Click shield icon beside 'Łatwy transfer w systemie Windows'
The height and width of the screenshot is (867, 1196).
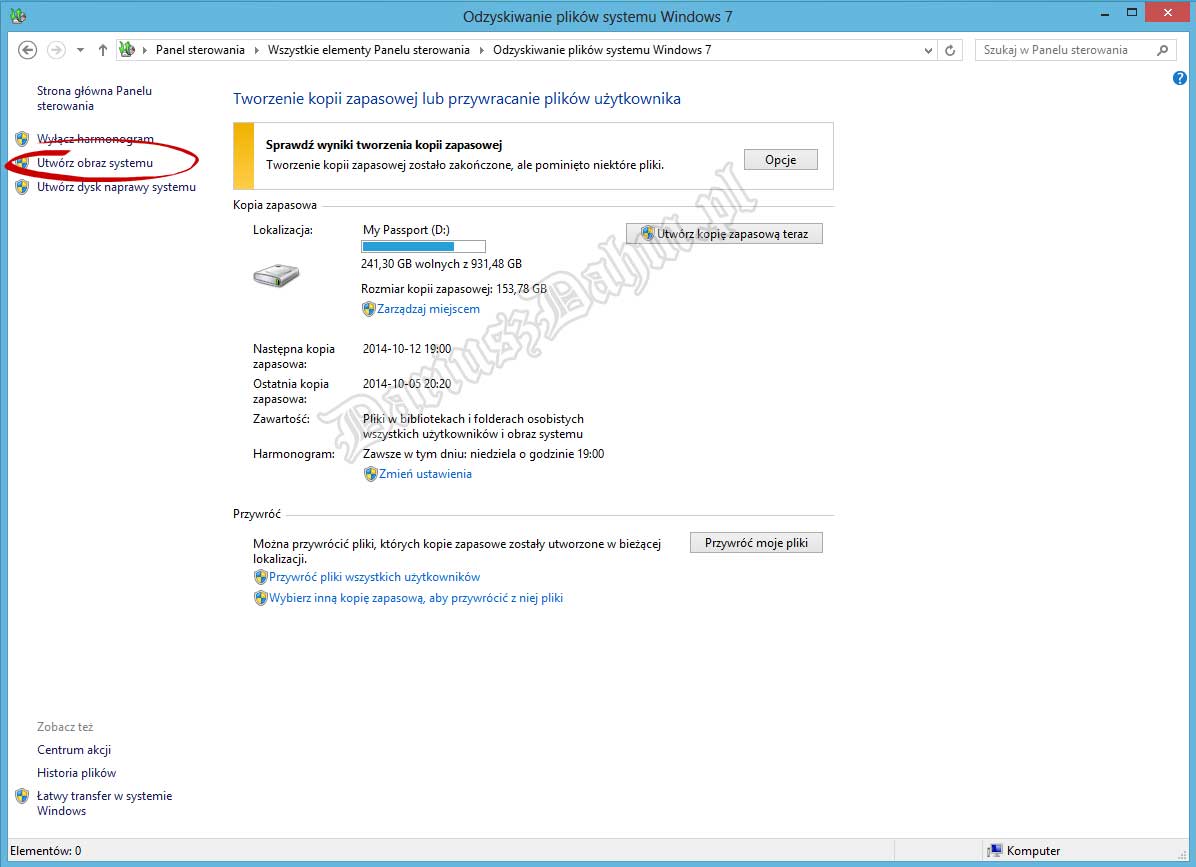pos(22,796)
